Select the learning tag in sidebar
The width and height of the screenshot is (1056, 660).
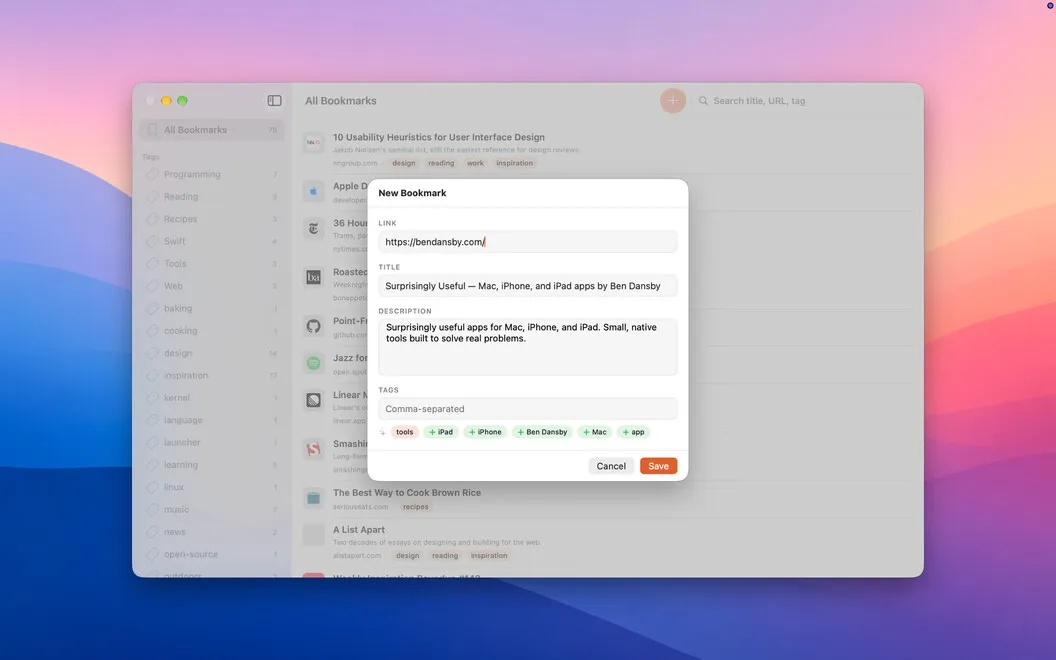point(211,465)
